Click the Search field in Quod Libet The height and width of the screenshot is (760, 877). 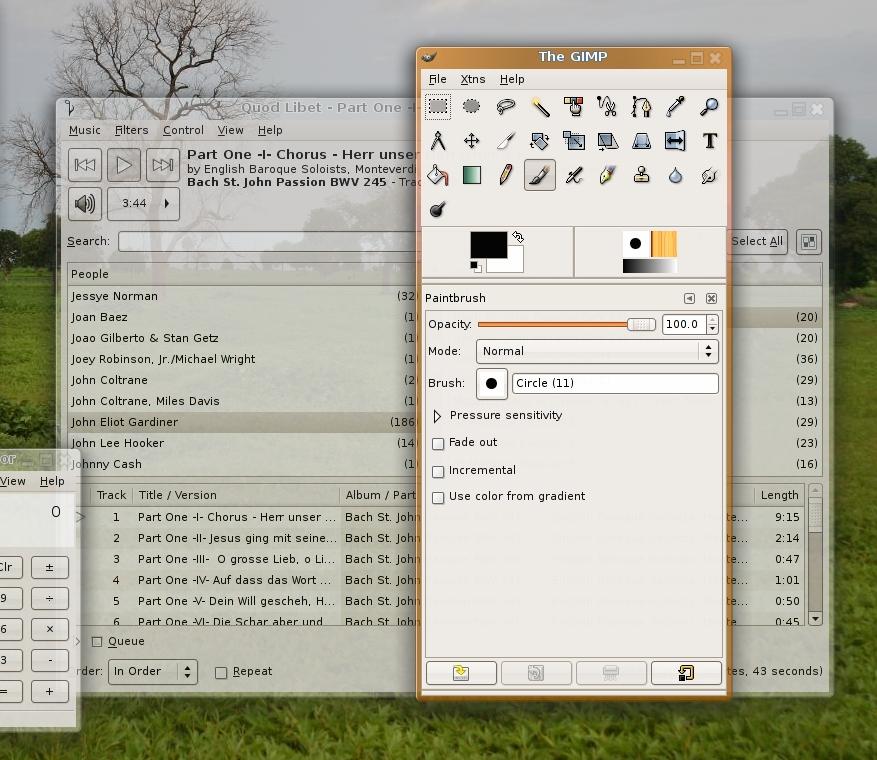[268, 242]
